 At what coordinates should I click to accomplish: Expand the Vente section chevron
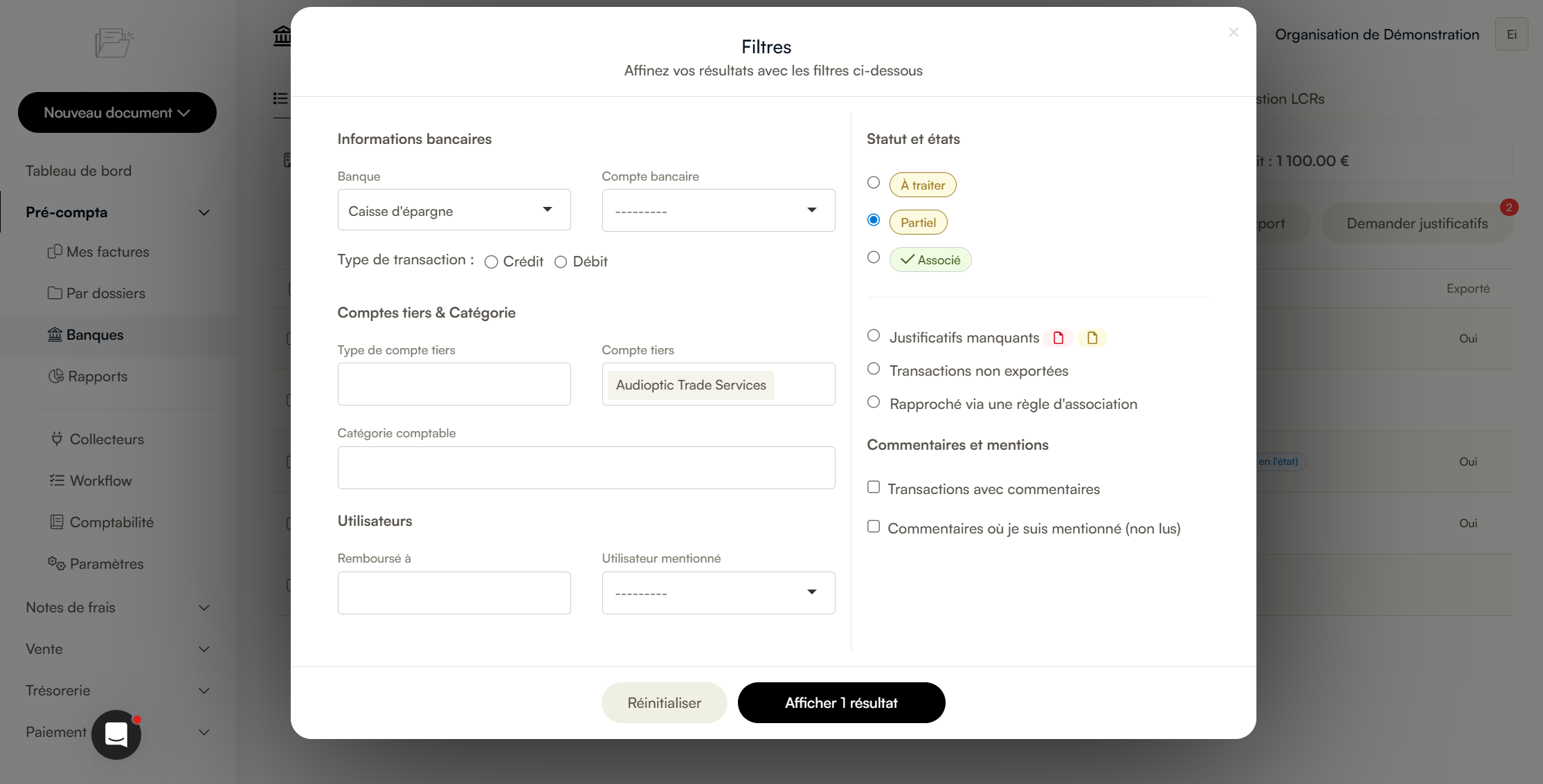[x=204, y=649]
